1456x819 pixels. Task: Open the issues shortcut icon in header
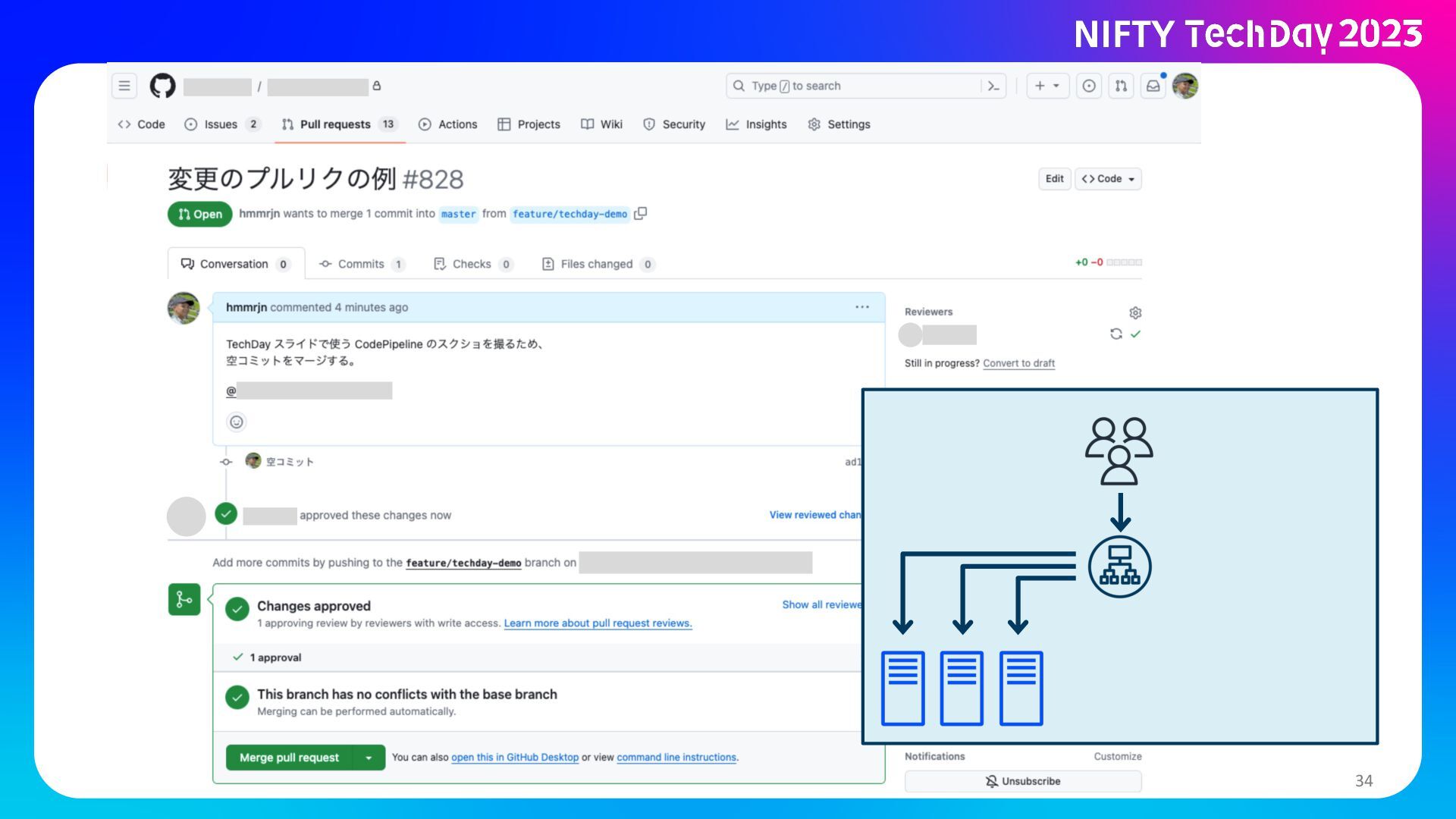(1089, 86)
